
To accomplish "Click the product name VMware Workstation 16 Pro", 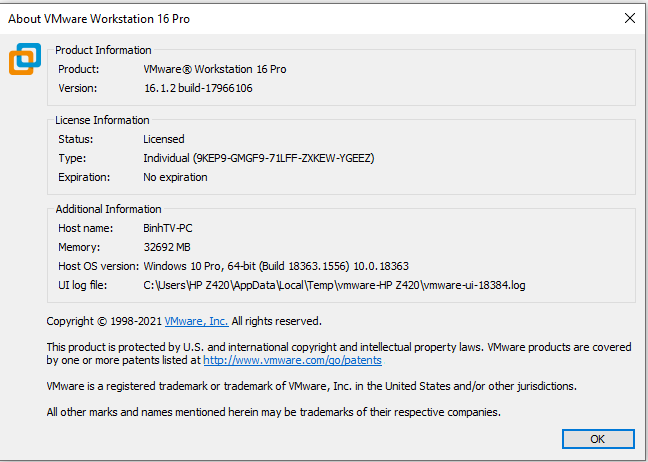I will tap(214, 69).
